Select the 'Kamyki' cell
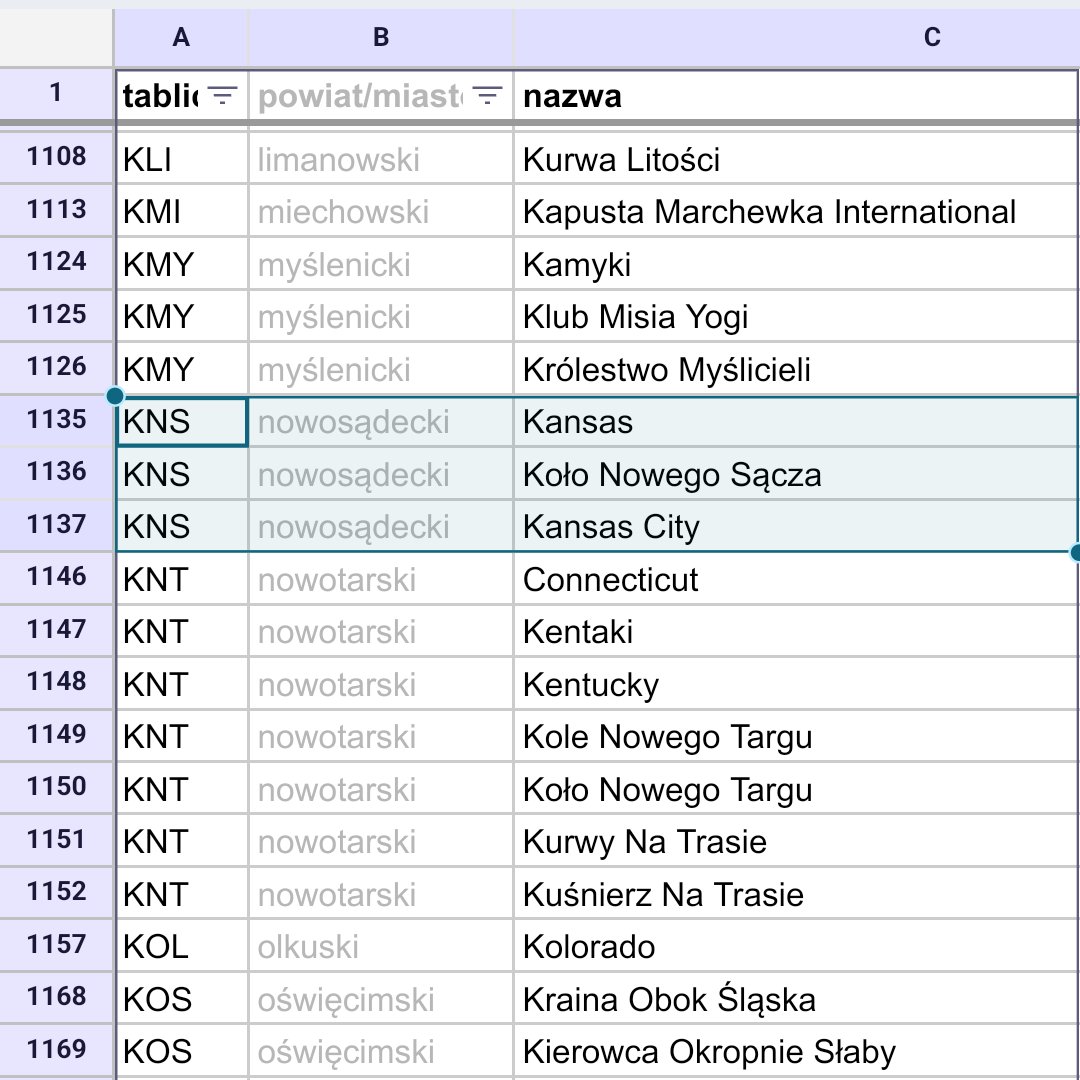This screenshot has height=1080, width=1080. click(x=796, y=264)
